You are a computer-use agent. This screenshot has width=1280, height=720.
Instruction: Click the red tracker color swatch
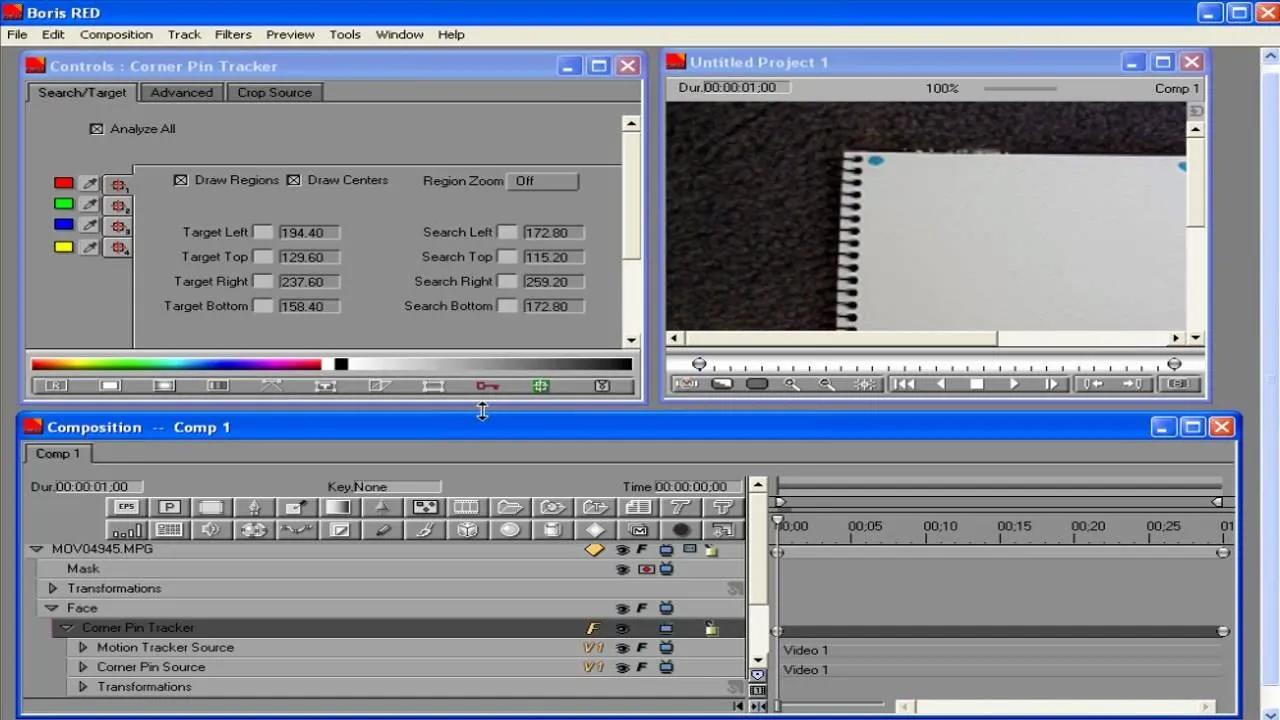(64, 183)
